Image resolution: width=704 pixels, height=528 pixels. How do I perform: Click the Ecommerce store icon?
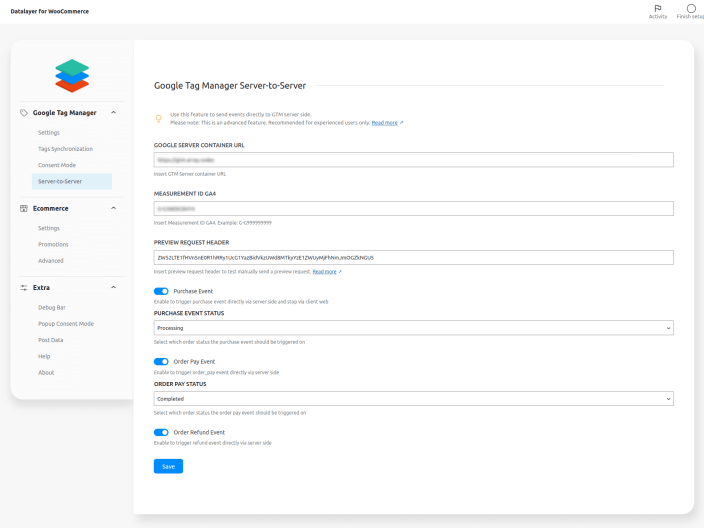point(24,208)
